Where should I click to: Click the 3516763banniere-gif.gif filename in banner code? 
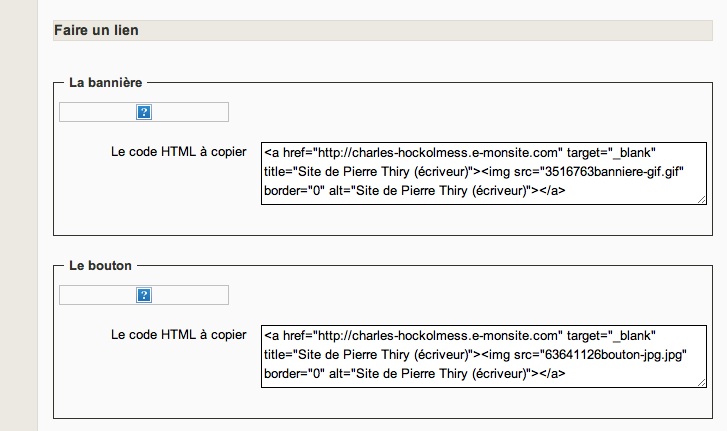click(612, 171)
